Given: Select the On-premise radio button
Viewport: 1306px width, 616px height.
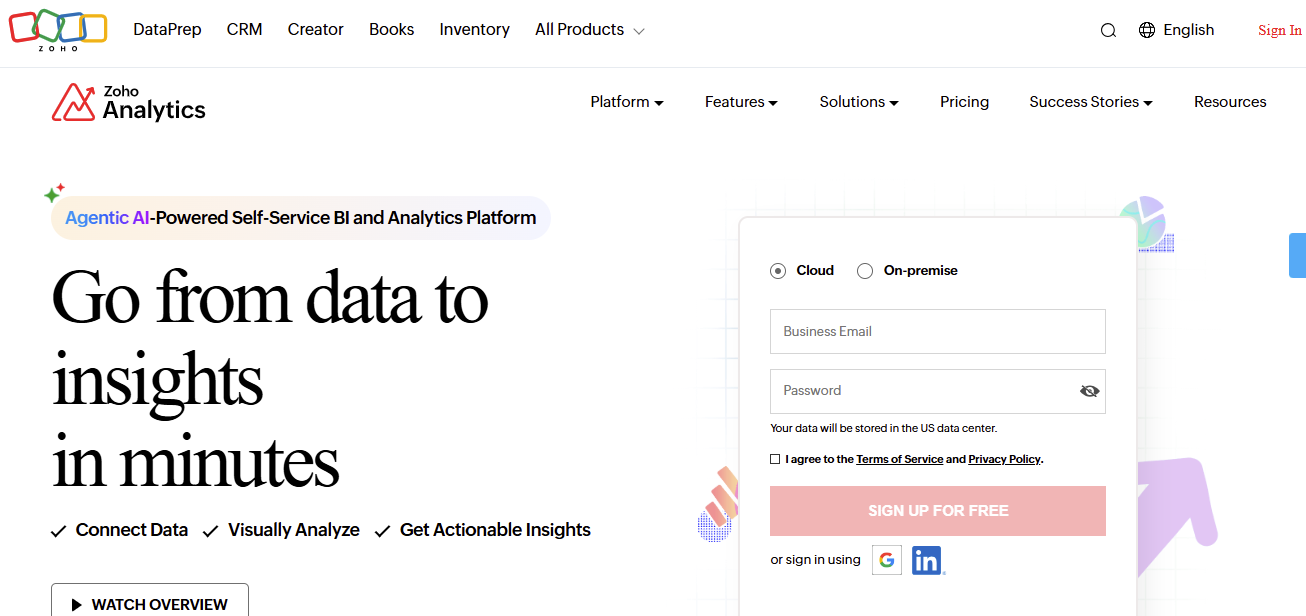Looking at the screenshot, I should (x=865, y=270).
